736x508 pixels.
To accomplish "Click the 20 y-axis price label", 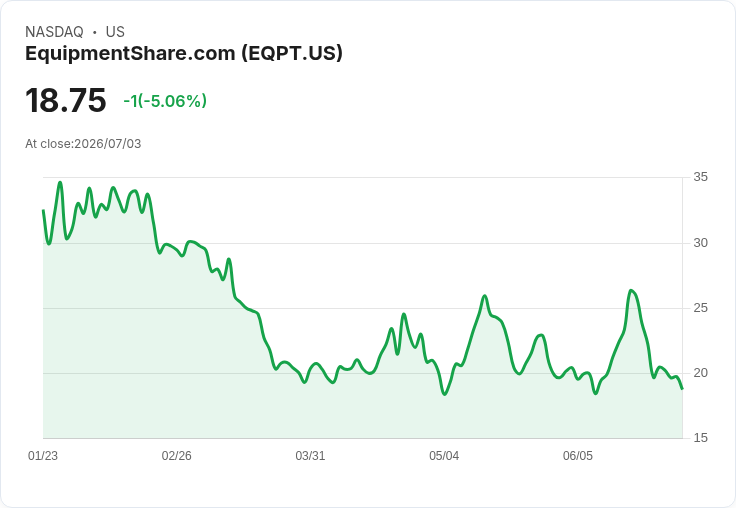I will [x=700, y=373].
